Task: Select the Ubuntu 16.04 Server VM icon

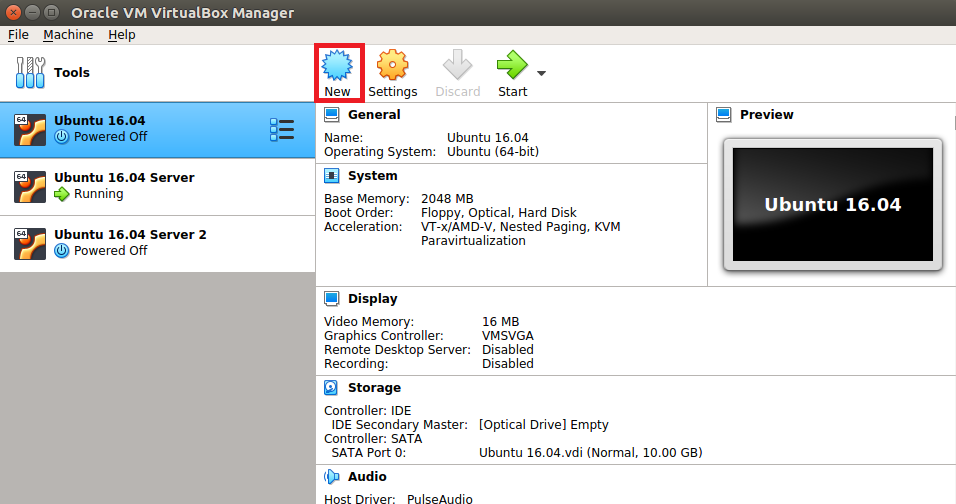Action: (x=30, y=186)
